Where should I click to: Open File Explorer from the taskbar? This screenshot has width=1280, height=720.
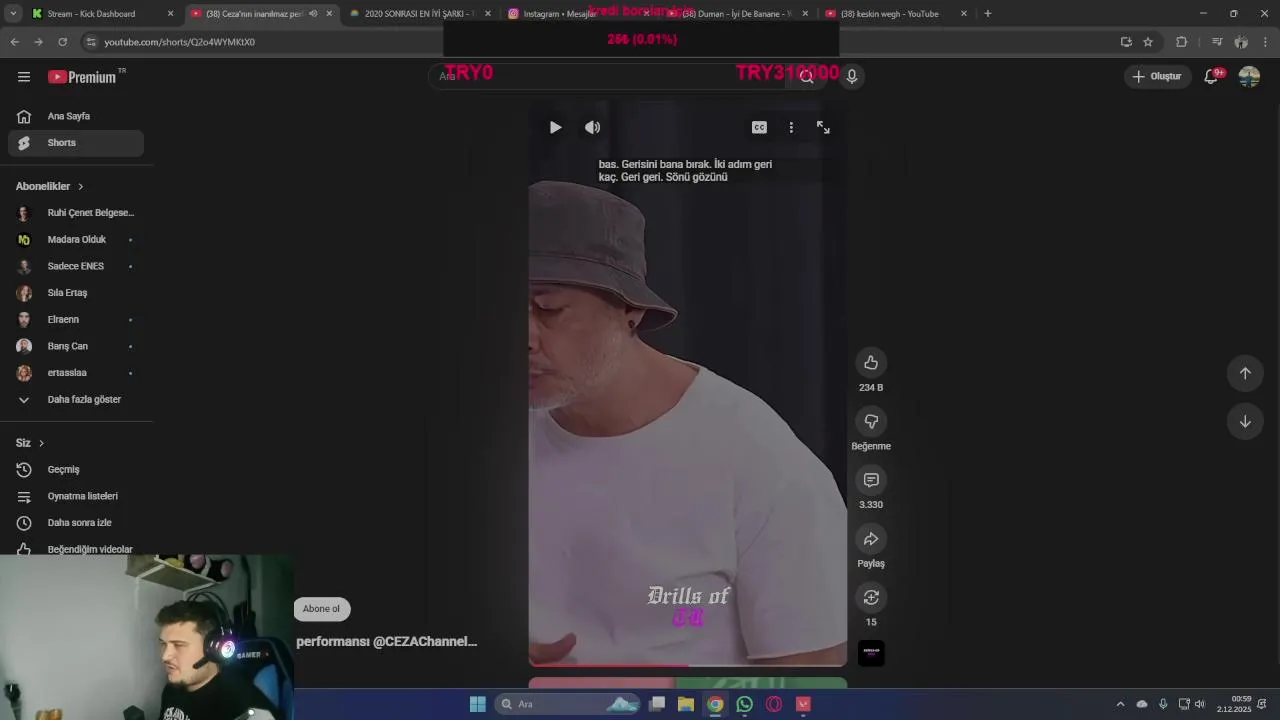686,704
